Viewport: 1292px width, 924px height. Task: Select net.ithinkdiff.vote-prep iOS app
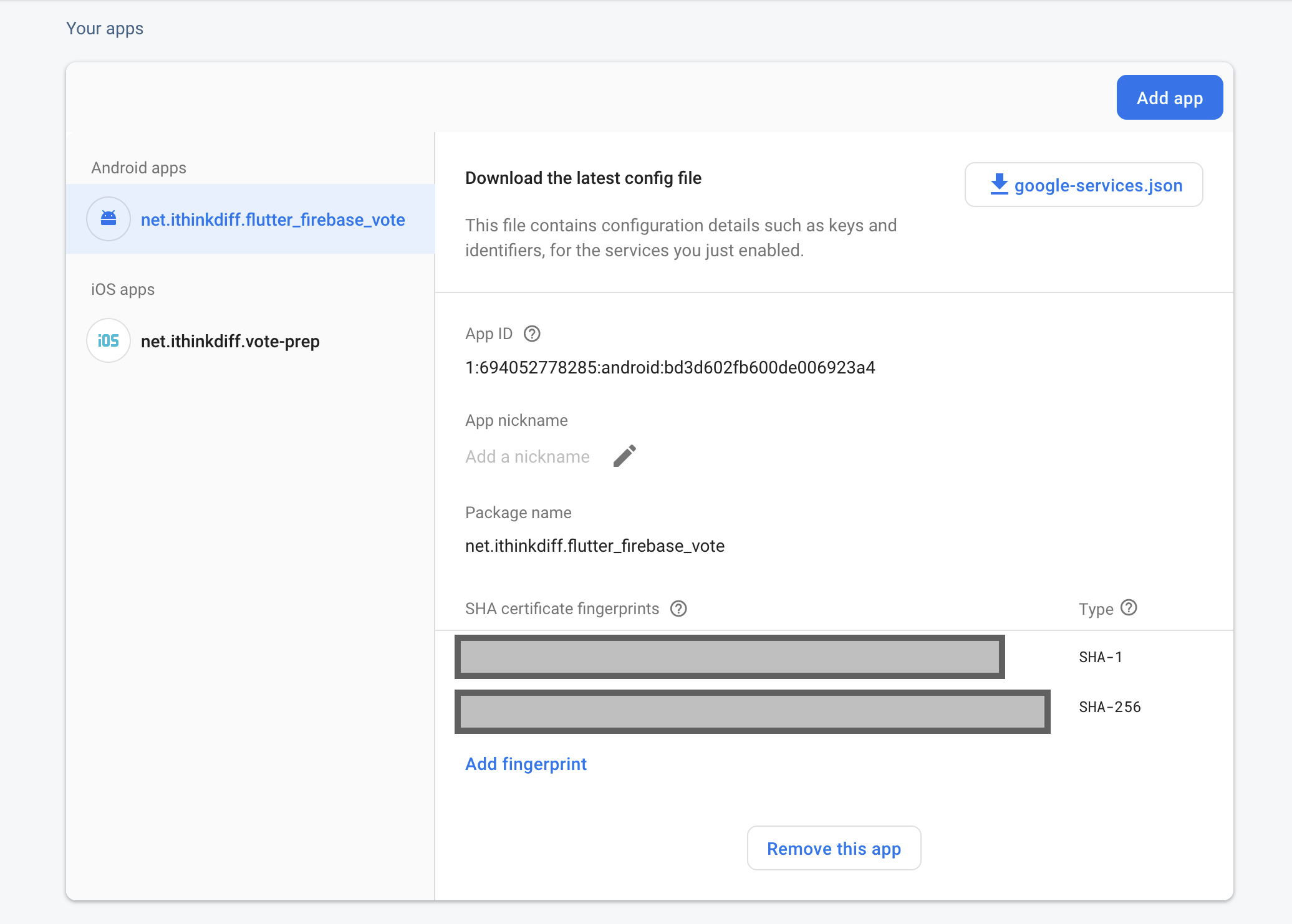point(230,341)
